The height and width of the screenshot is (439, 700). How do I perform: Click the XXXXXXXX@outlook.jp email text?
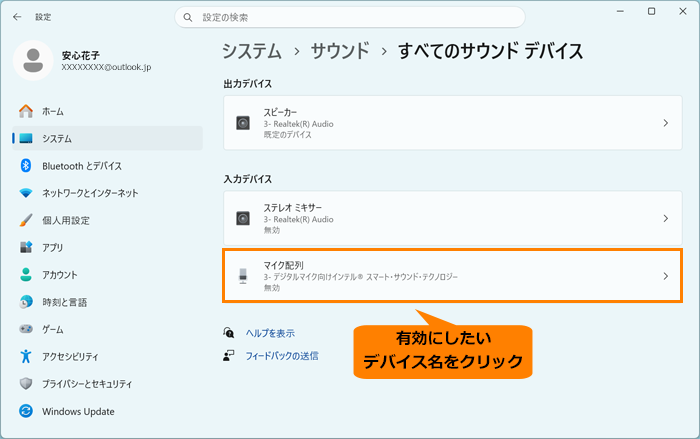[x=106, y=67]
